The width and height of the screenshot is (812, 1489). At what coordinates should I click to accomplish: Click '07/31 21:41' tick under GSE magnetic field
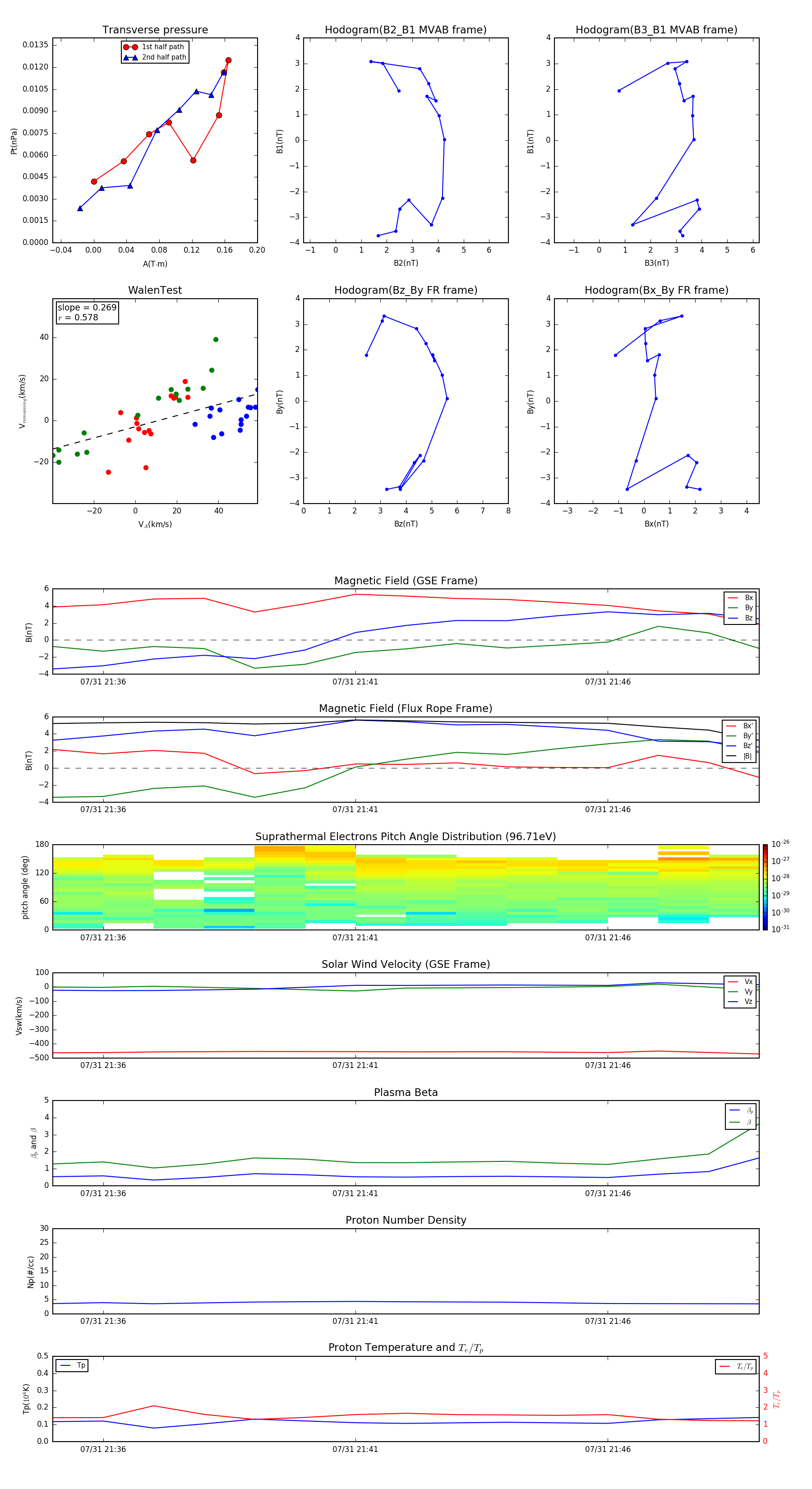tap(355, 682)
